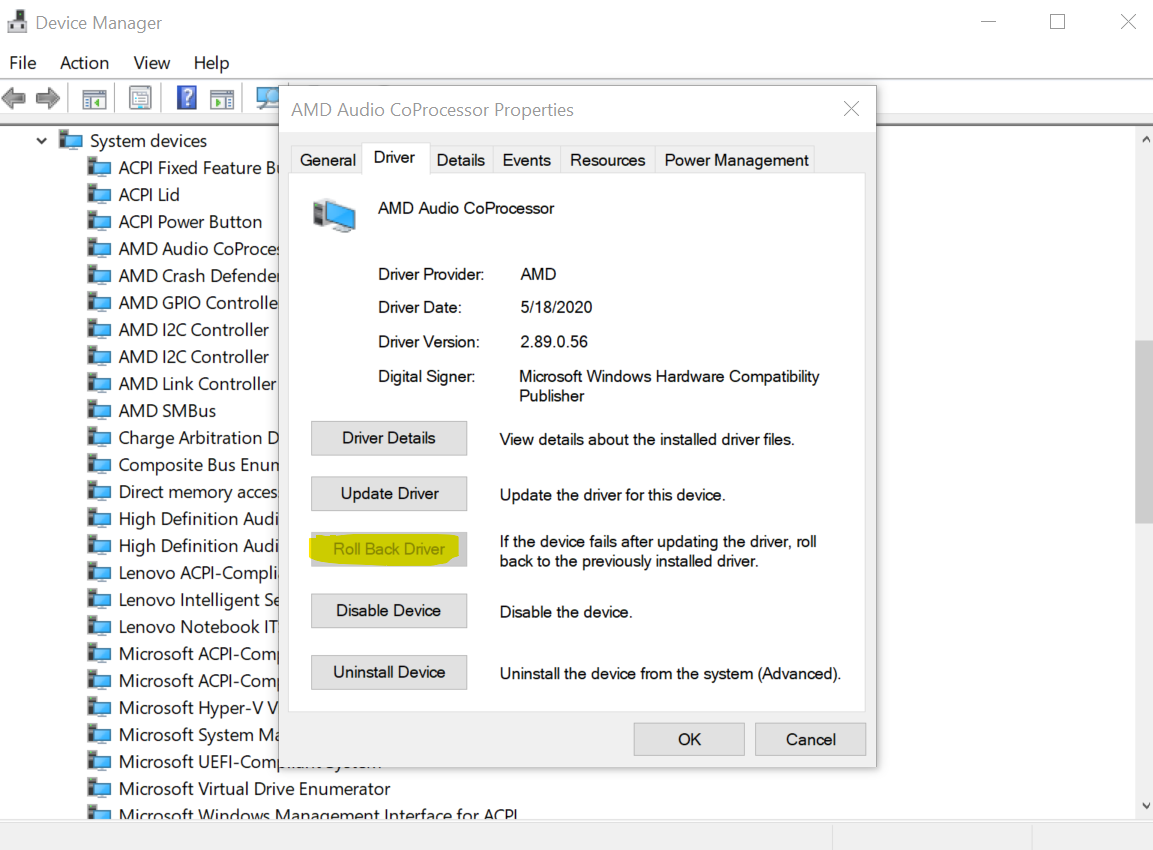
Task: Click the Forward arrow toolbar icon
Action: tap(48, 98)
